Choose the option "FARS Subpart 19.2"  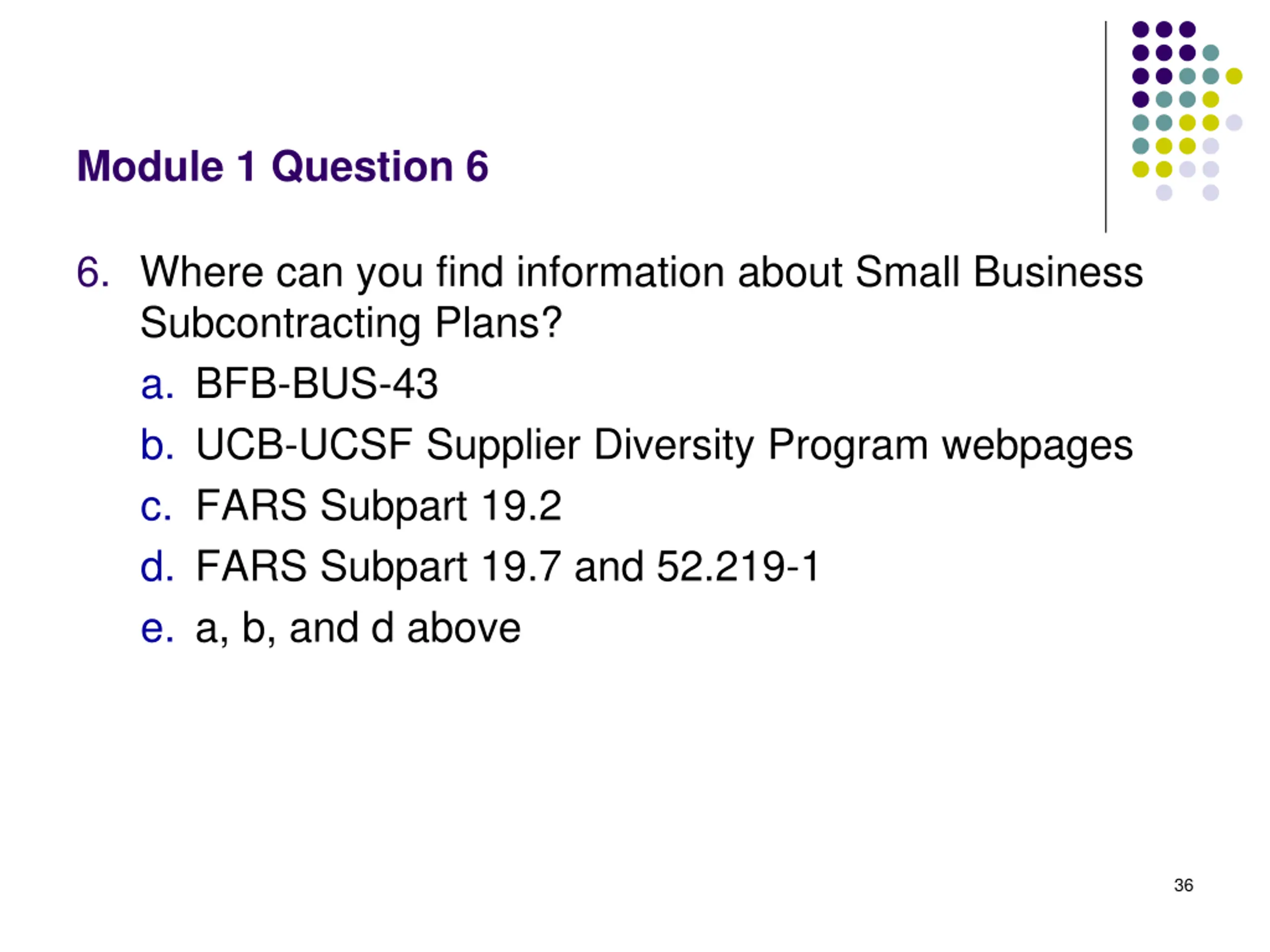pyautogui.click(x=379, y=506)
